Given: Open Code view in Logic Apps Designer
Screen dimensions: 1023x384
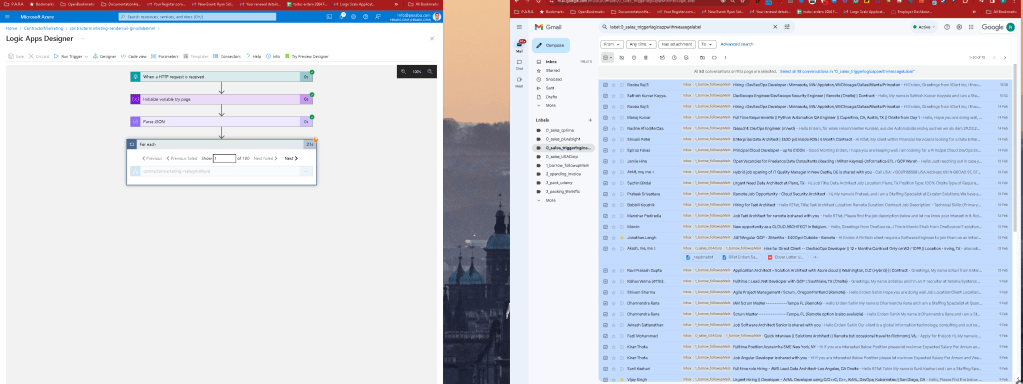Looking at the screenshot, I should 134,57.
